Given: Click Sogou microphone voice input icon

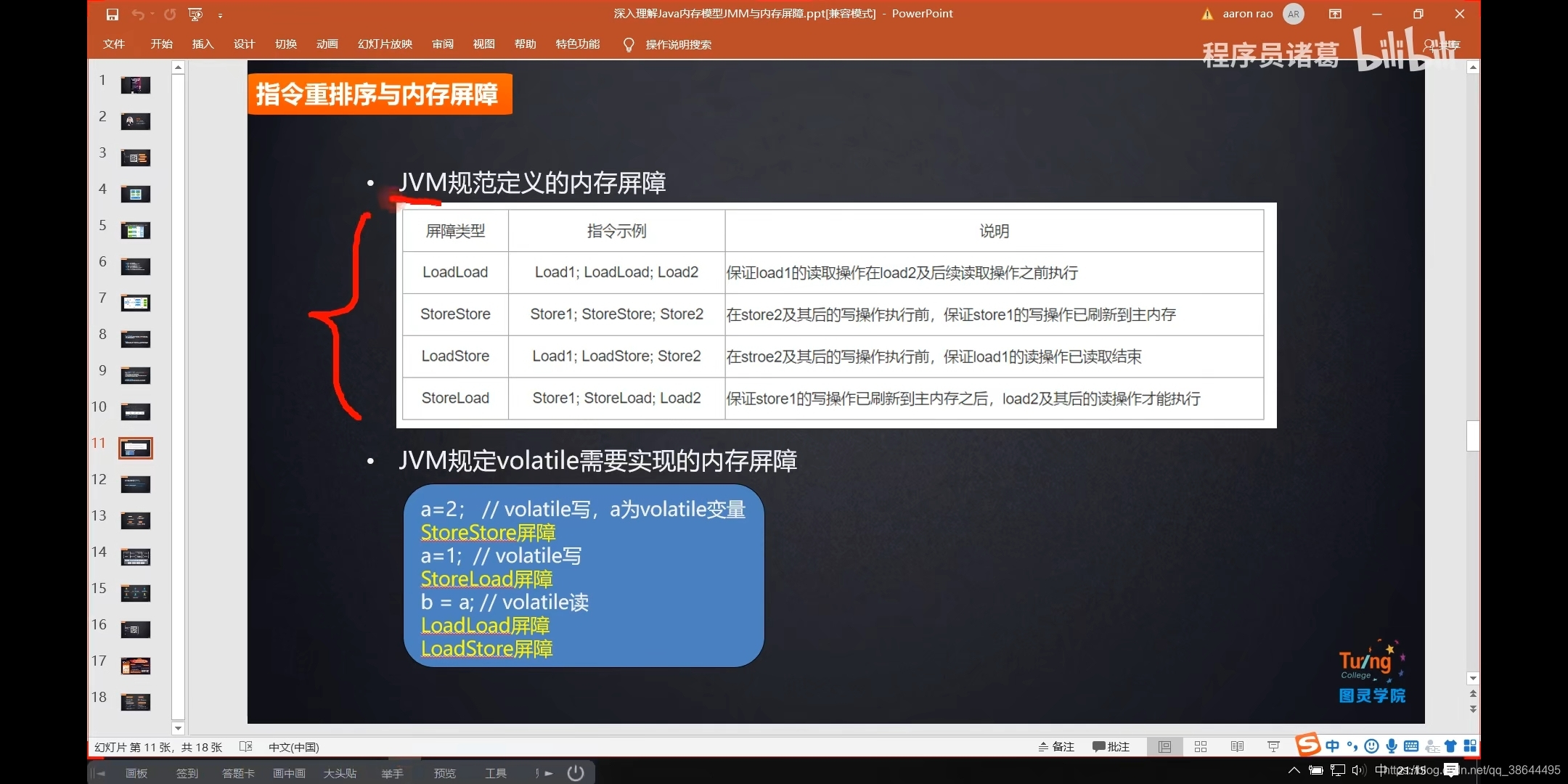Looking at the screenshot, I should [1391, 746].
